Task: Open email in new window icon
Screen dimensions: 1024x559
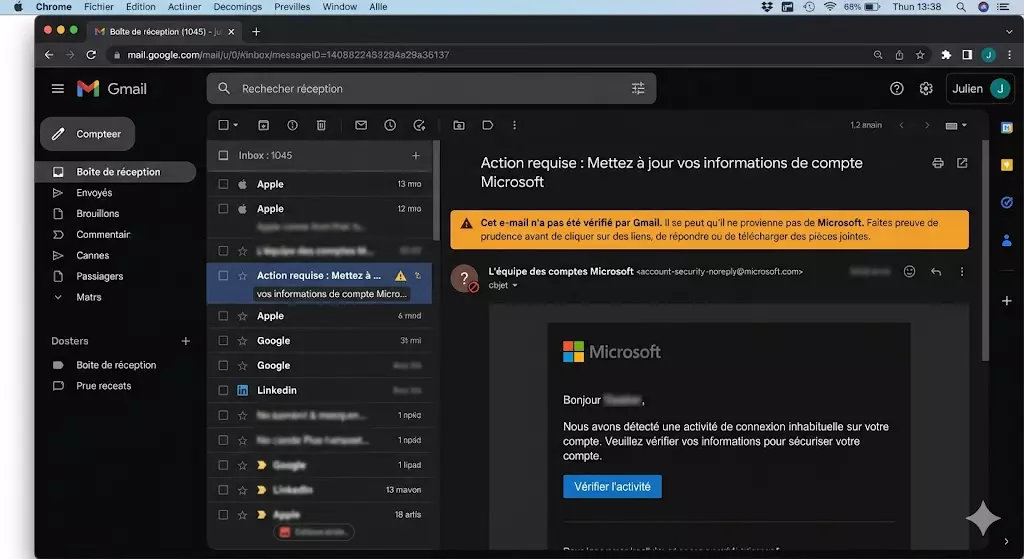Action: (x=962, y=163)
